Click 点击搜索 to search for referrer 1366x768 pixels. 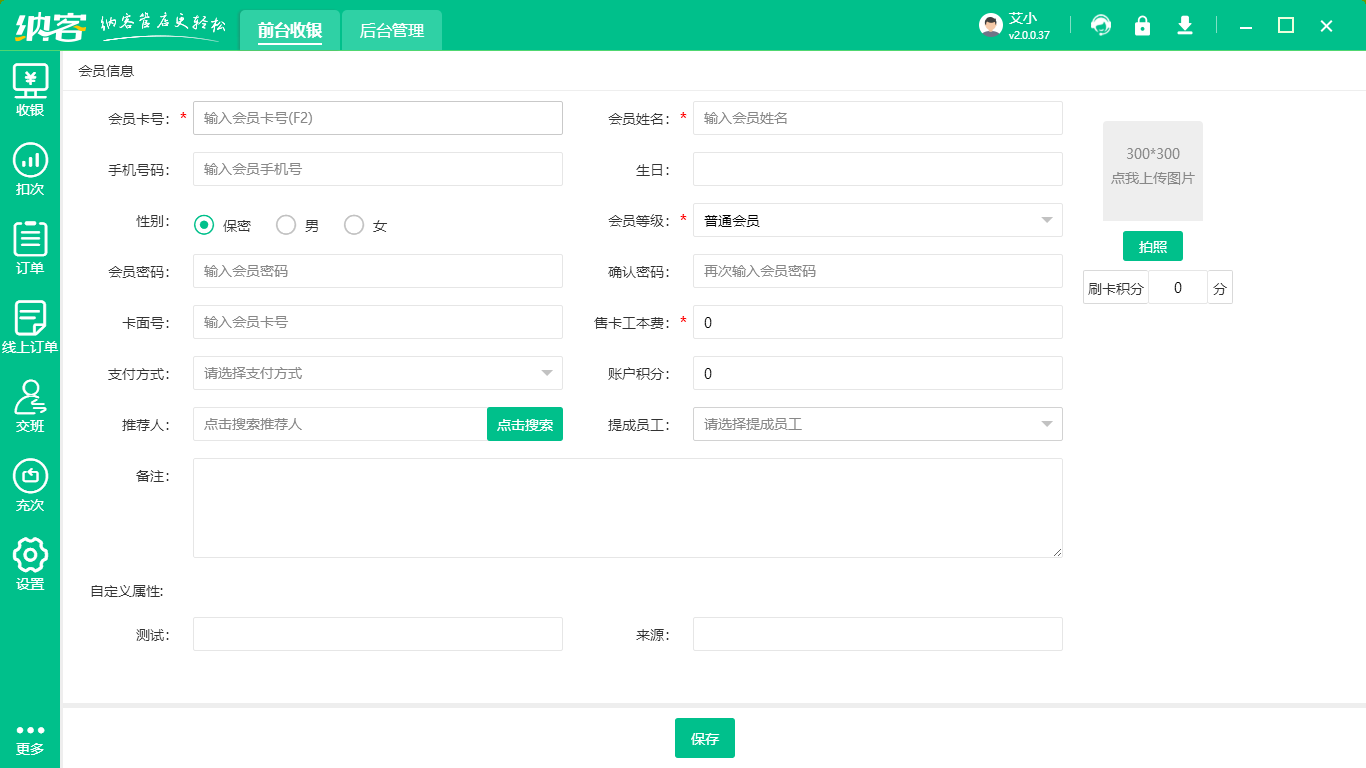(524, 424)
